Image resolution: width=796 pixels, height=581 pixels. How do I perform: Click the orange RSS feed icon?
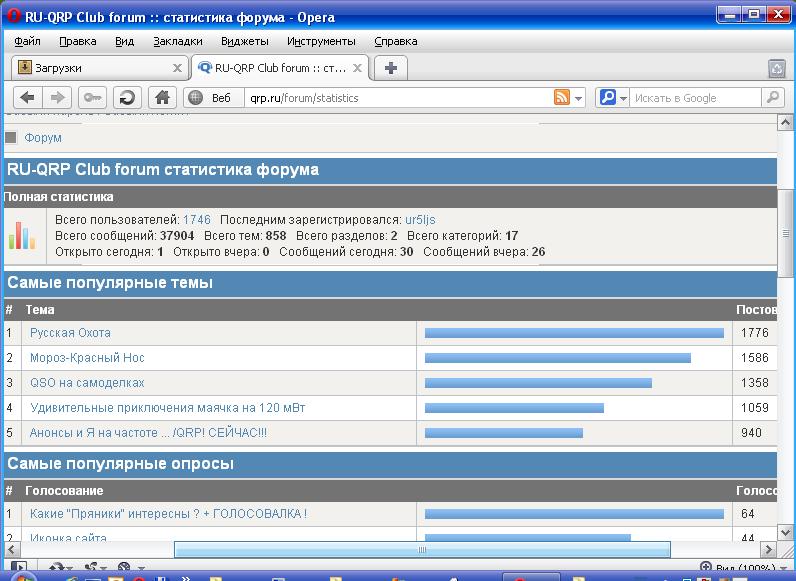(x=561, y=97)
